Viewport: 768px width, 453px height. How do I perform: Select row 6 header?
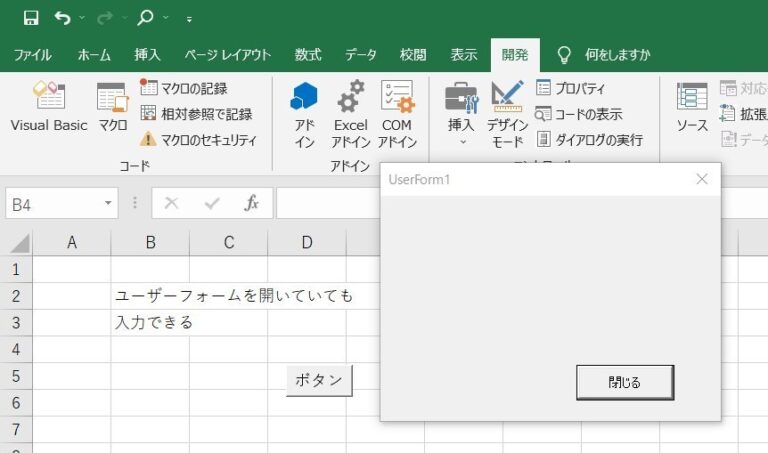[x=16, y=403]
